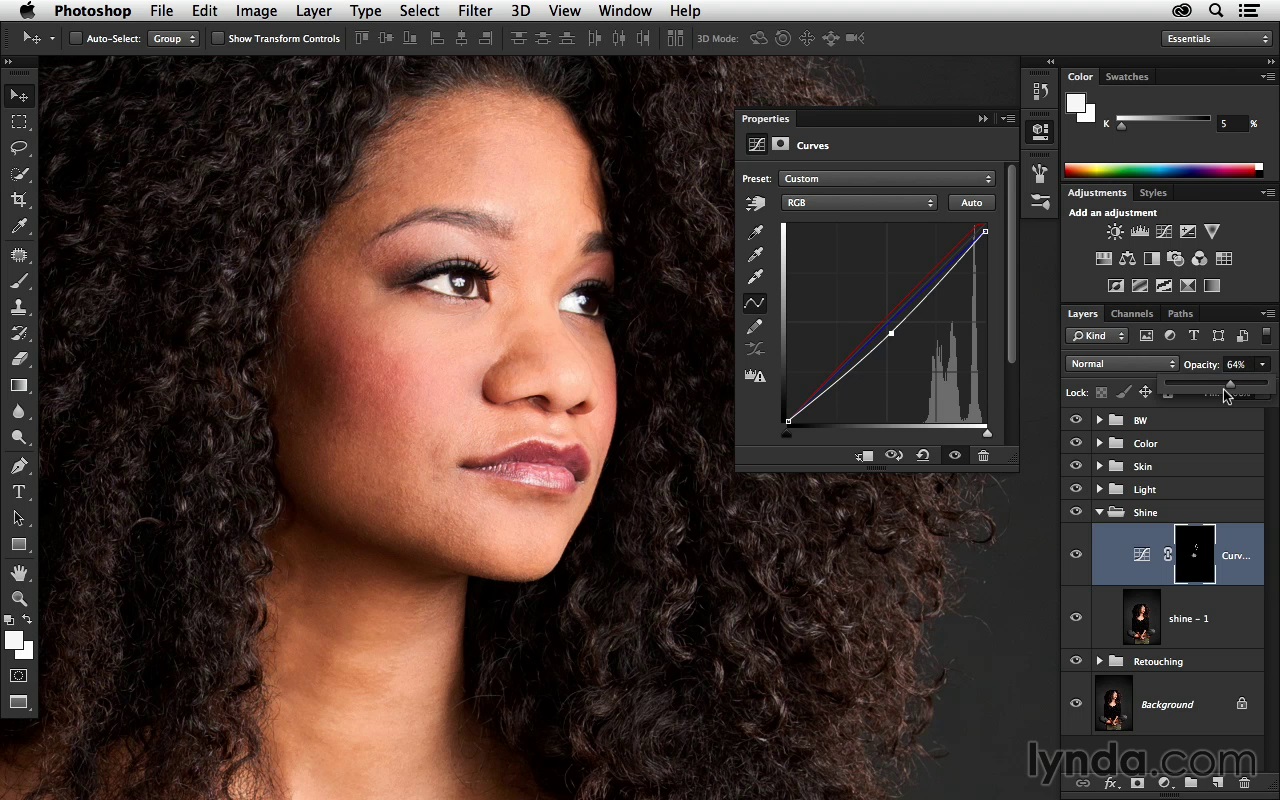Image resolution: width=1280 pixels, height=800 pixels.
Task: Select the Move tool
Action: (19, 96)
